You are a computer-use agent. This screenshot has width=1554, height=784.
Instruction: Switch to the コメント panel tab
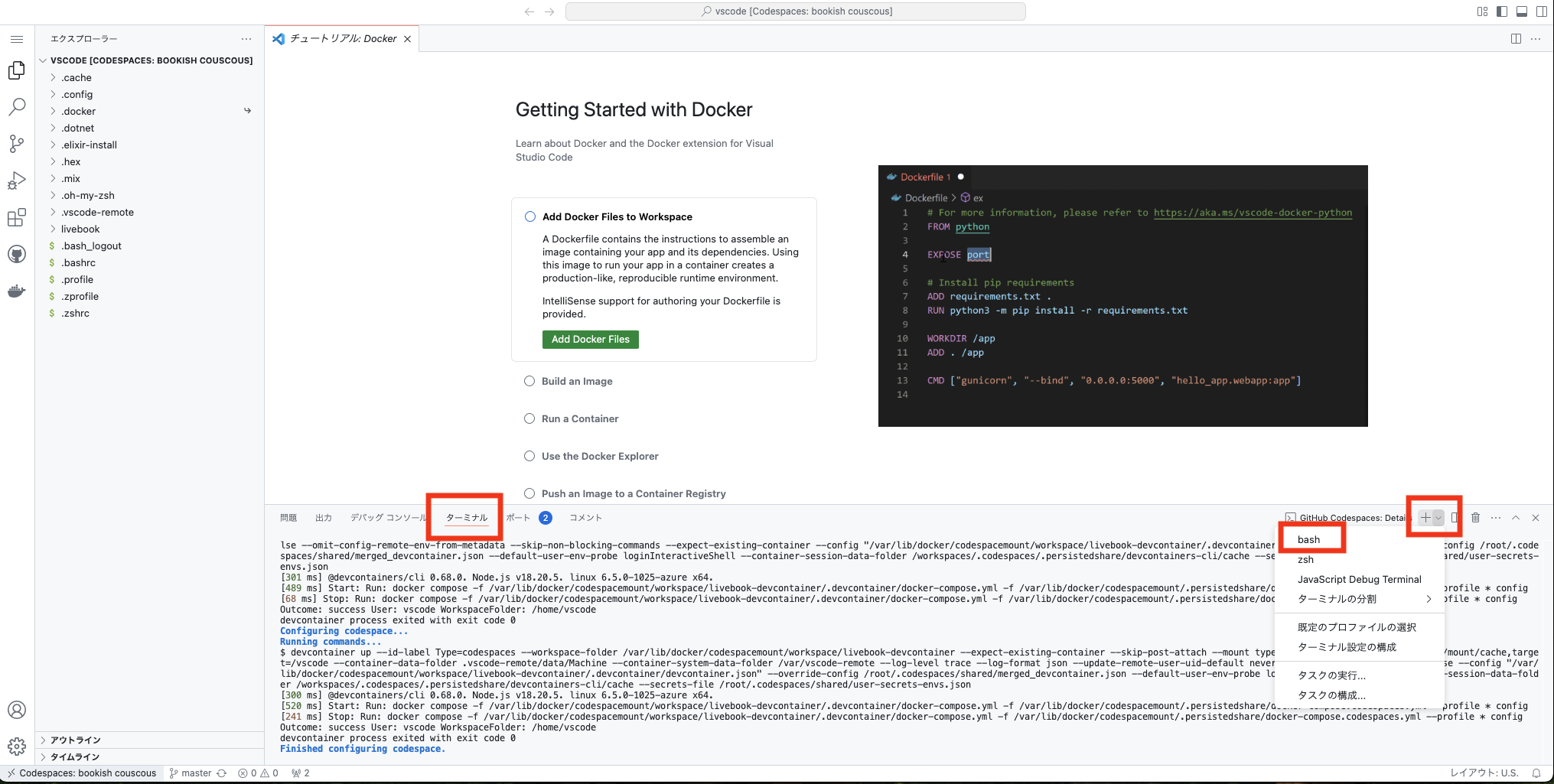(x=585, y=518)
